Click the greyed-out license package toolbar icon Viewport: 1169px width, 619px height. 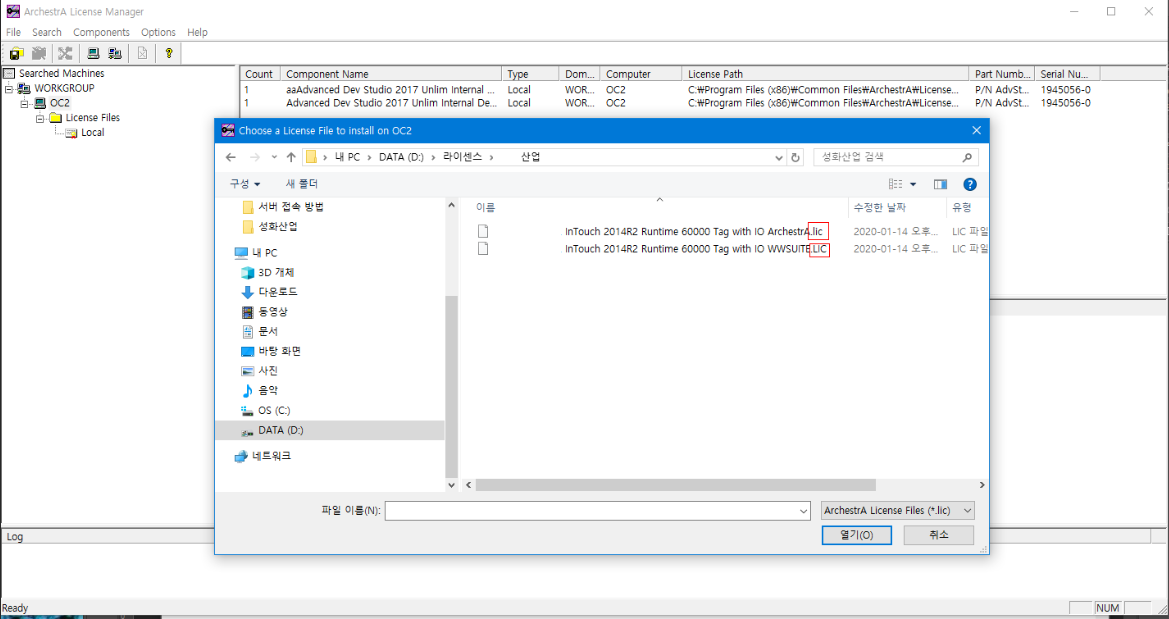tap(39, 53)
